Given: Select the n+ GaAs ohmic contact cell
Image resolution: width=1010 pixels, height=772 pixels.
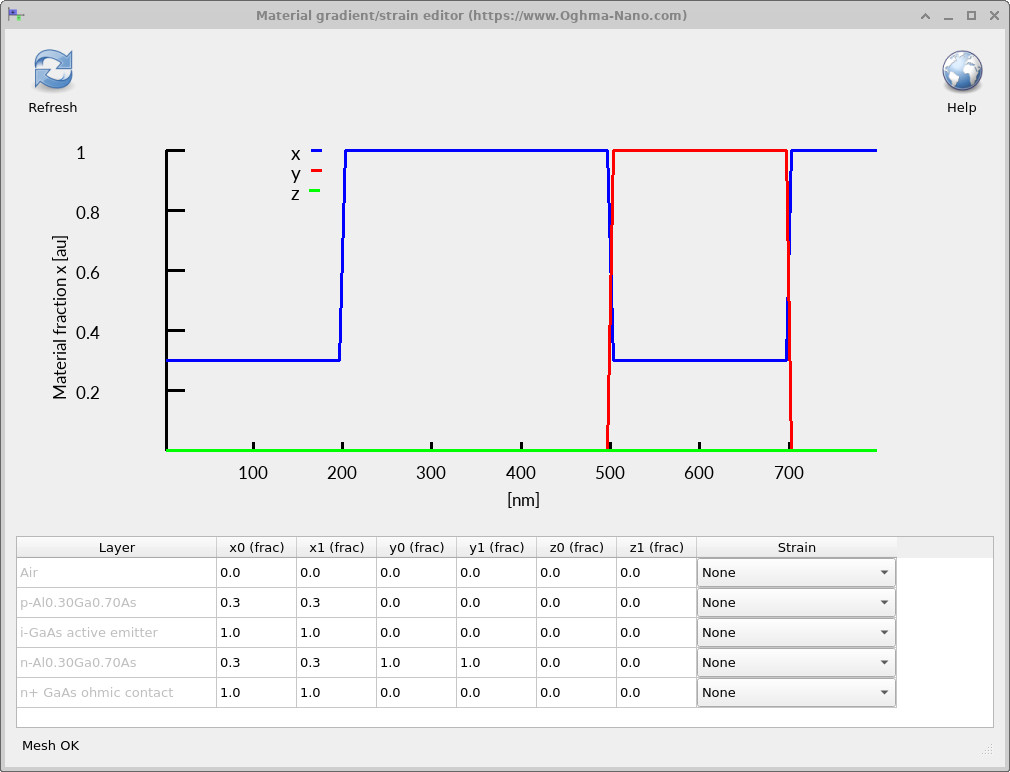Looking at the screenshot, I should point(117,692).
